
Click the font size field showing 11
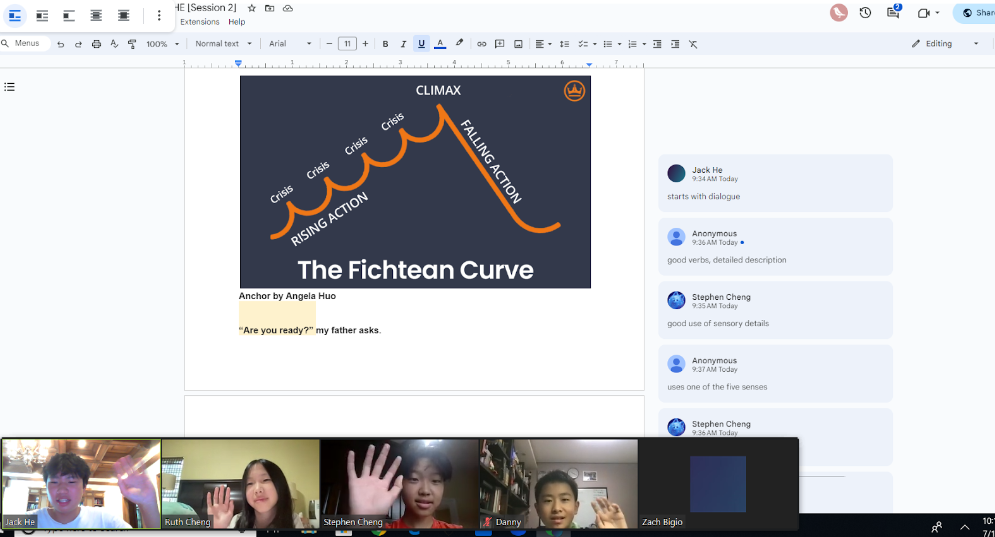coord(347,44)
